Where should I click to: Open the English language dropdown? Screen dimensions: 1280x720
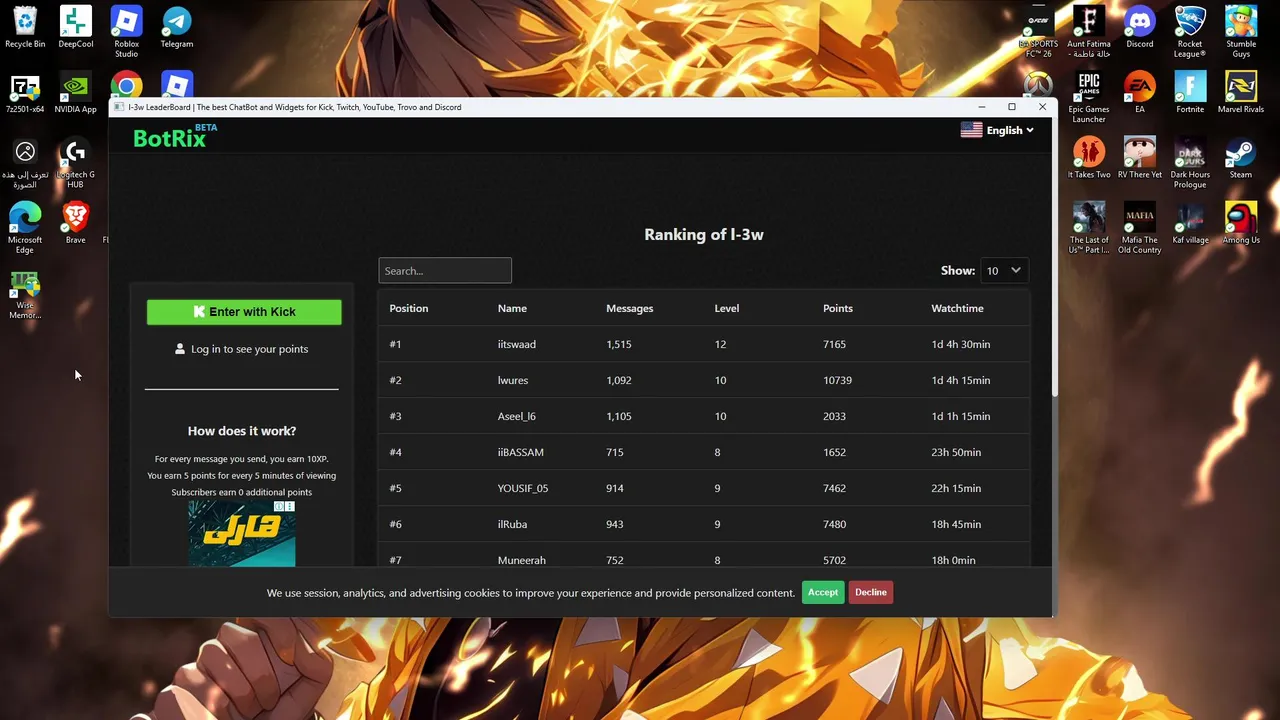coord(997,130)
